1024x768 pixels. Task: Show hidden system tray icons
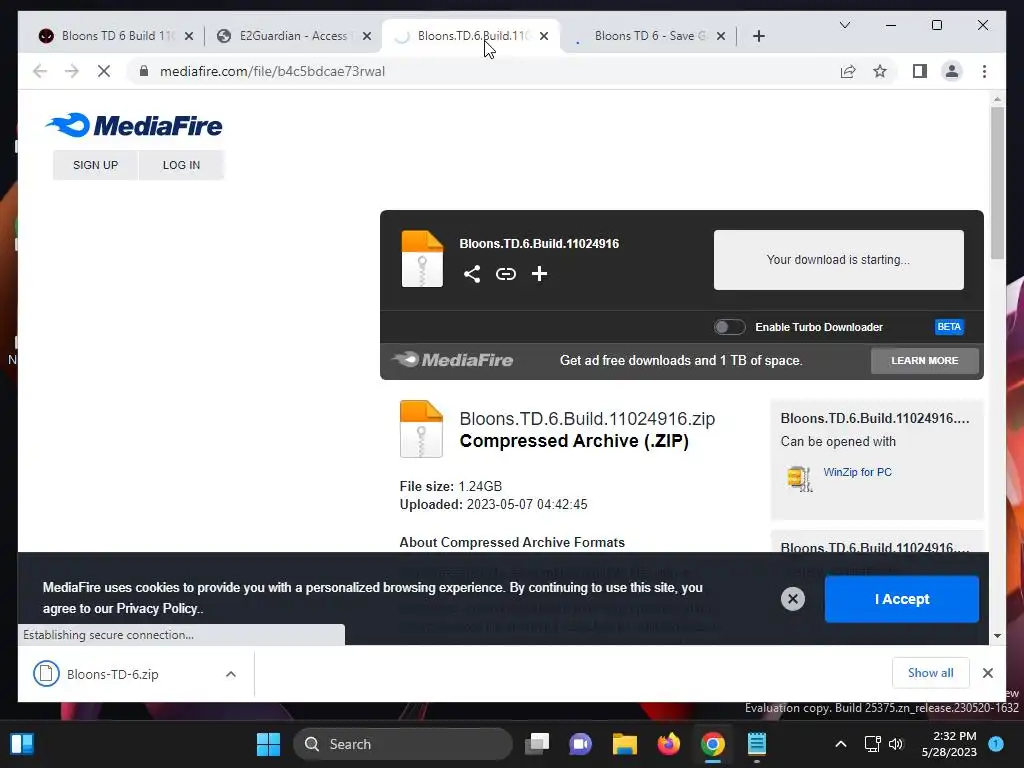pyautogui.click(x=840, y=744)
